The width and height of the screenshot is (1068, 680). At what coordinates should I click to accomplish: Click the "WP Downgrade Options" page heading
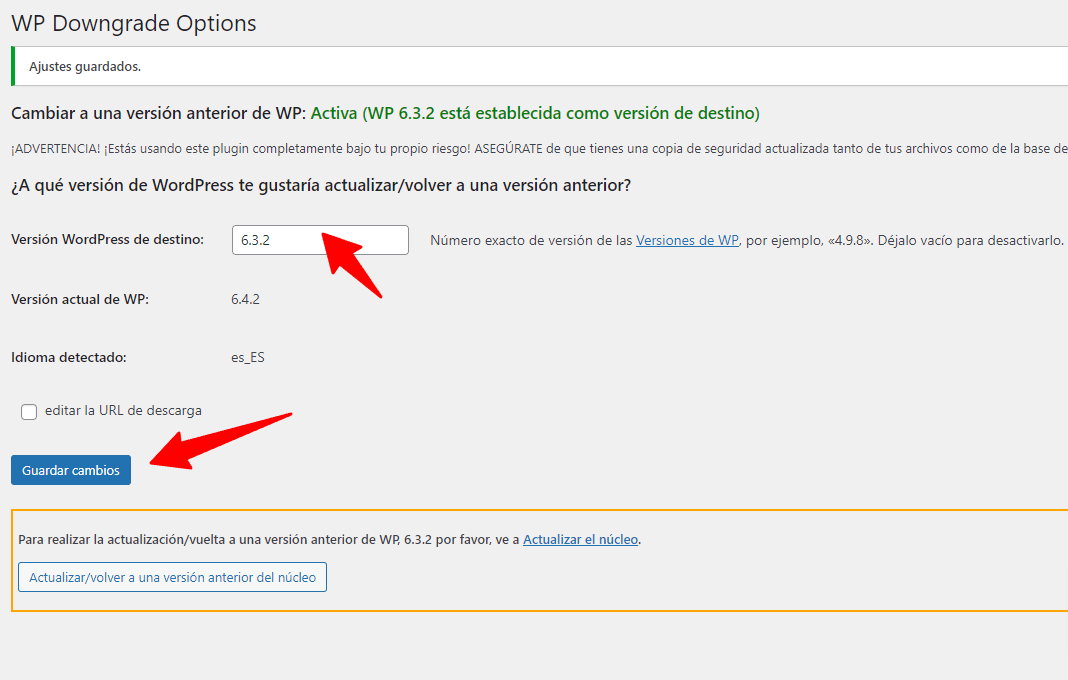[134, 23]
